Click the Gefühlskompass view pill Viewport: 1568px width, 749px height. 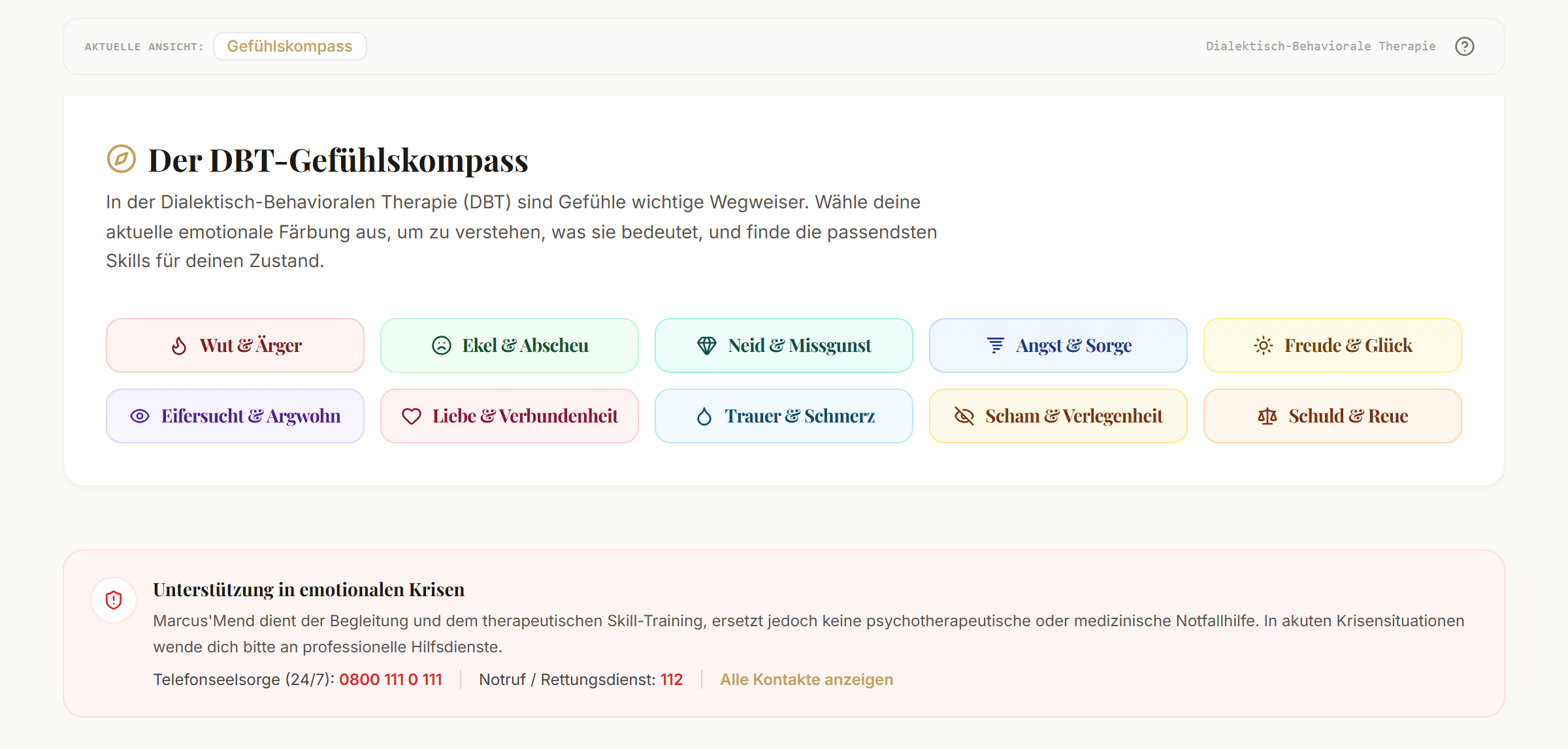(290, 46)
